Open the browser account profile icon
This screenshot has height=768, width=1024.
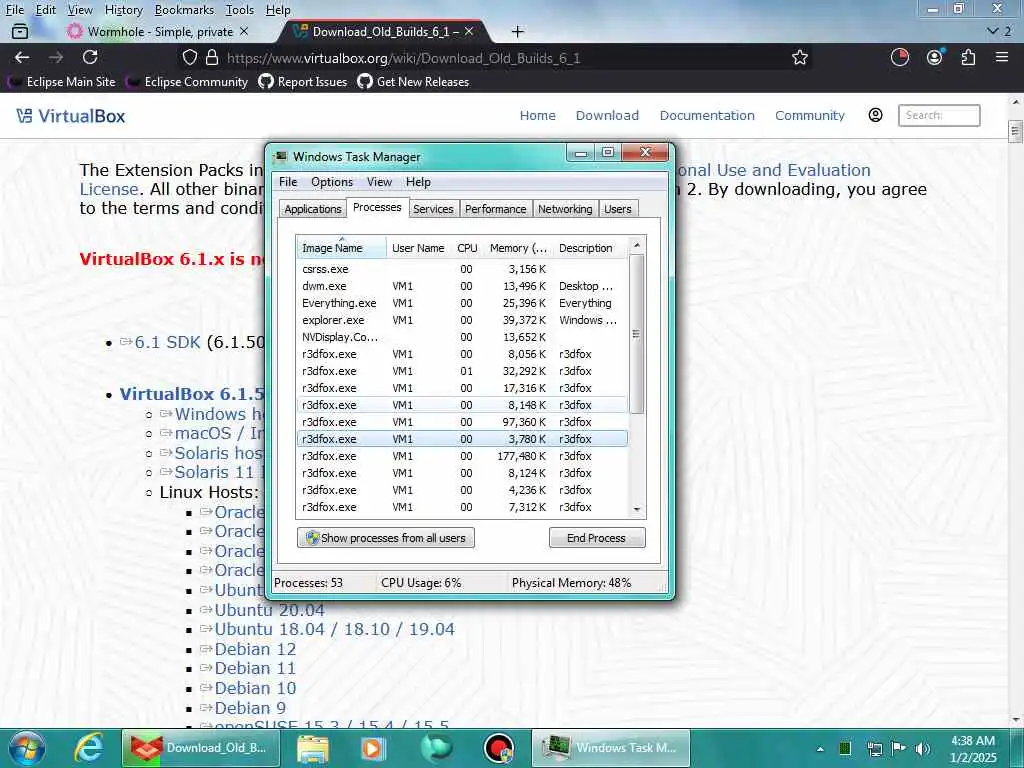(x=935, y=57)
